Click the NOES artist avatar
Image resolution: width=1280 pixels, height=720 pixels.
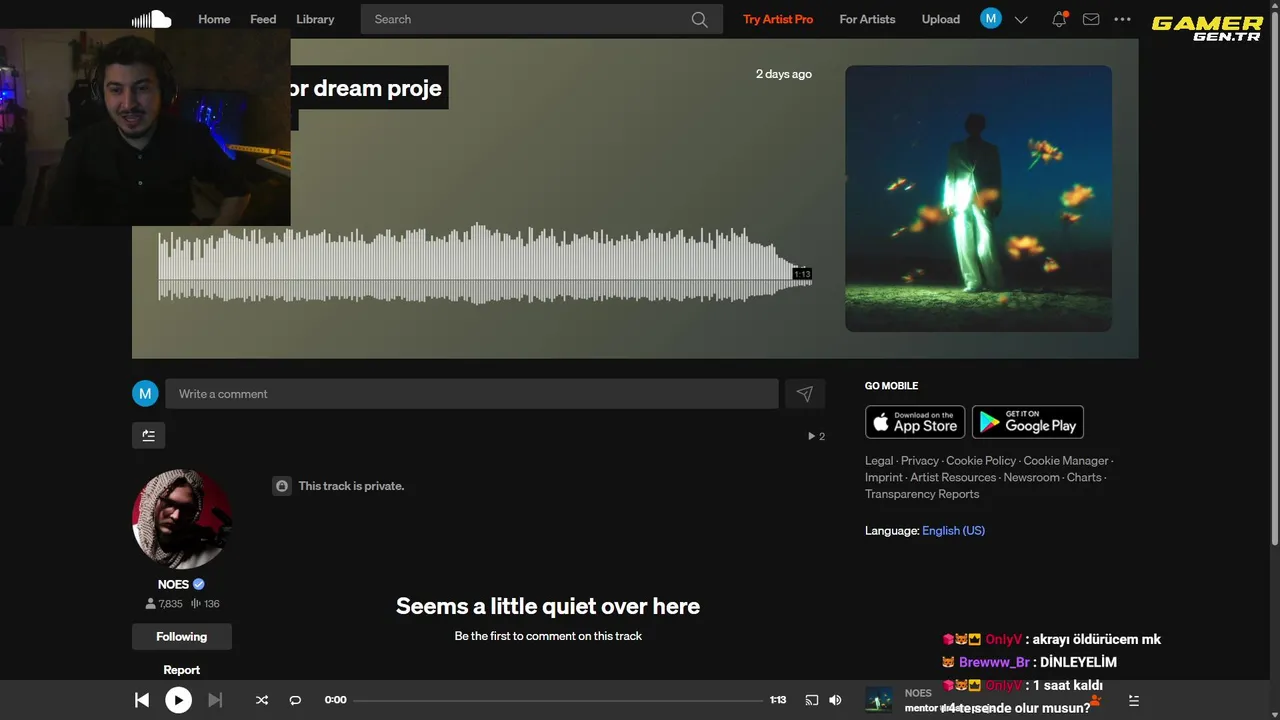181,519
